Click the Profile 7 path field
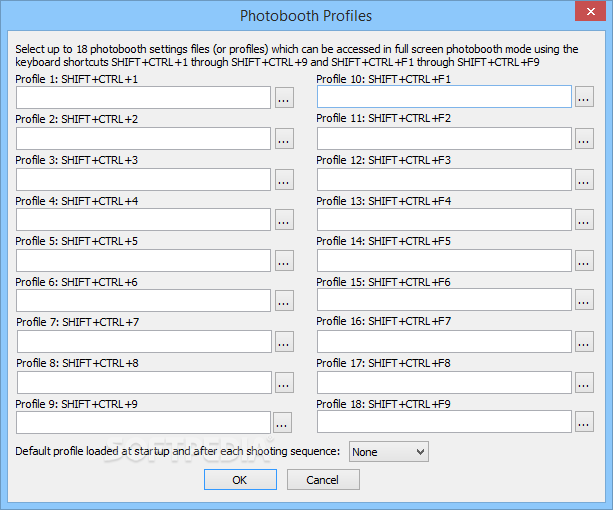 tap(144, 342)
